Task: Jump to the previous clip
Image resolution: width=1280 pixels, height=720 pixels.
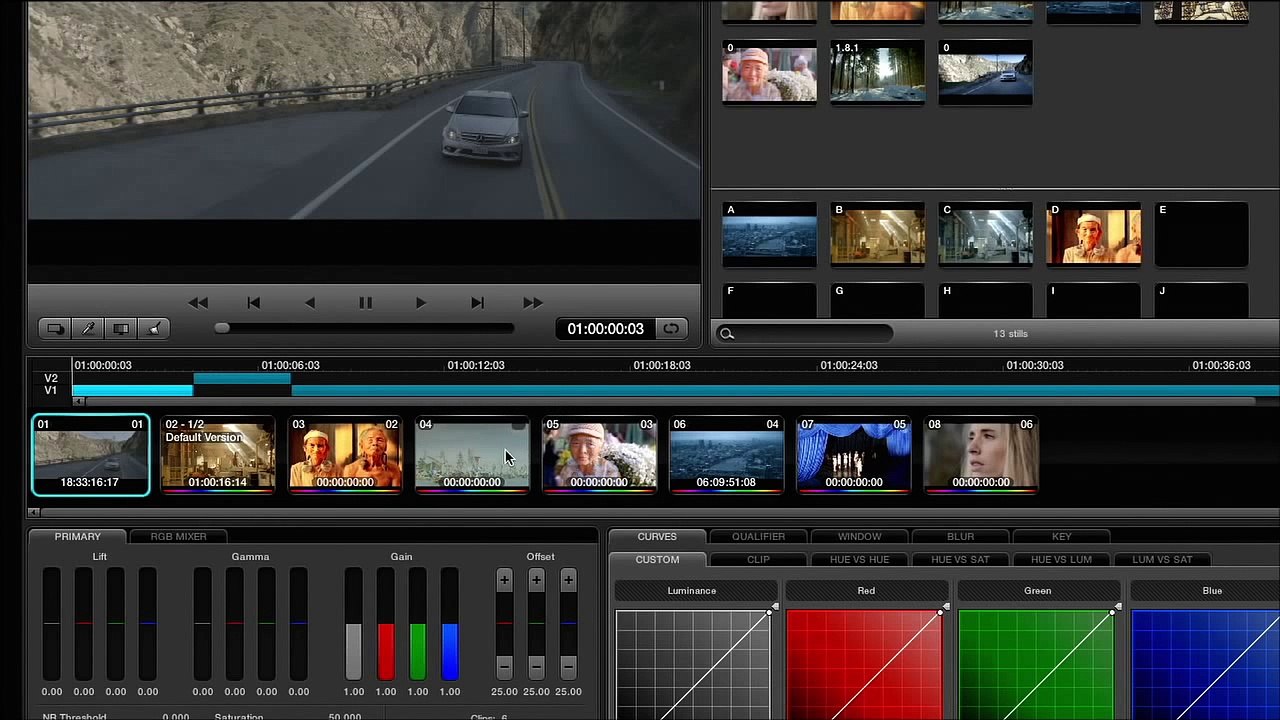Action: (x=254, y=303)
